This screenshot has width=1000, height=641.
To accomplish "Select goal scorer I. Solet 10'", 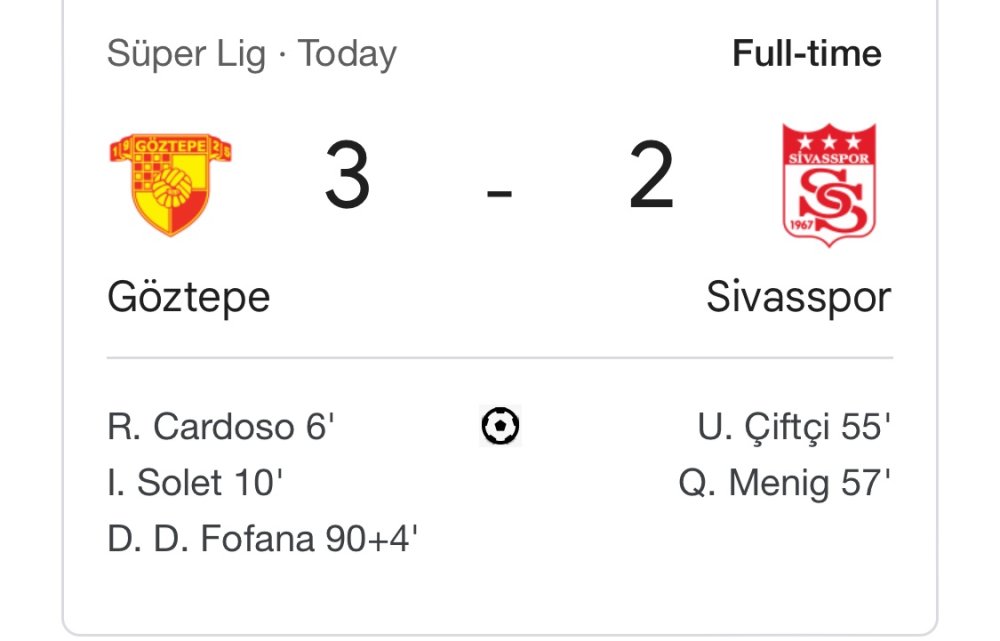I will (195, 484).
